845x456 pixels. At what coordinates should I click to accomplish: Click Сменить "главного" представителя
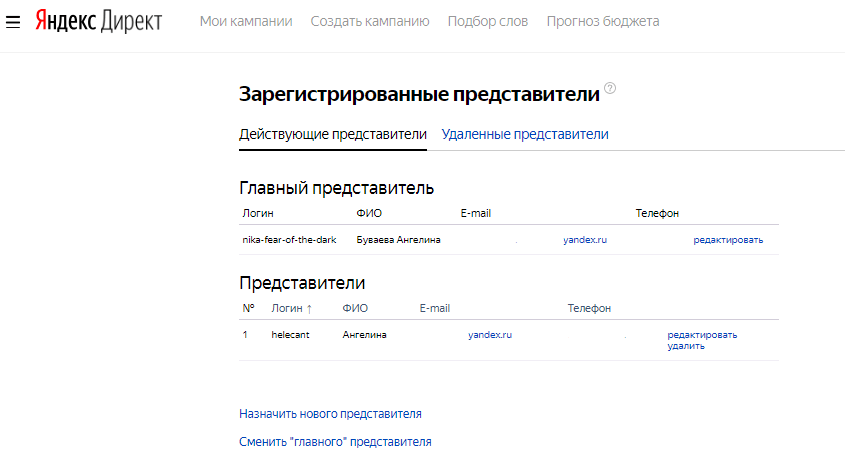pyautogui.click(x=335, y=441)
